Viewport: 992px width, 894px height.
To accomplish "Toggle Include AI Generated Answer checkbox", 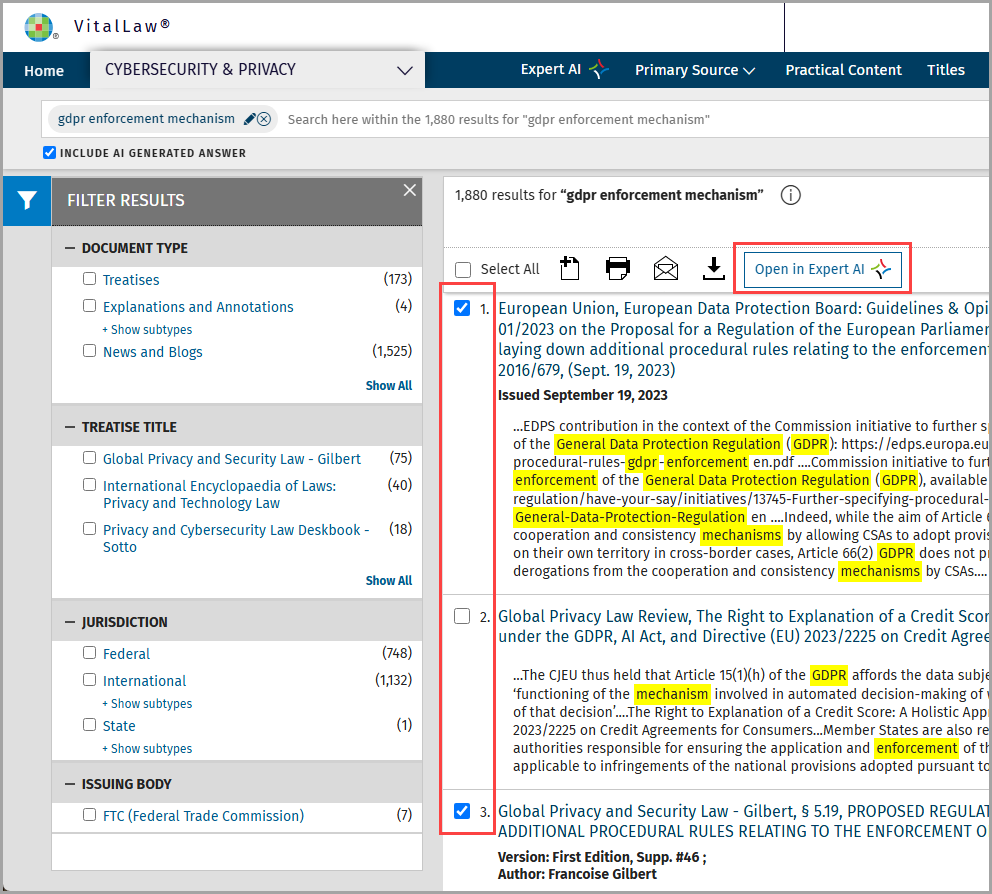I will coord(49,152).
